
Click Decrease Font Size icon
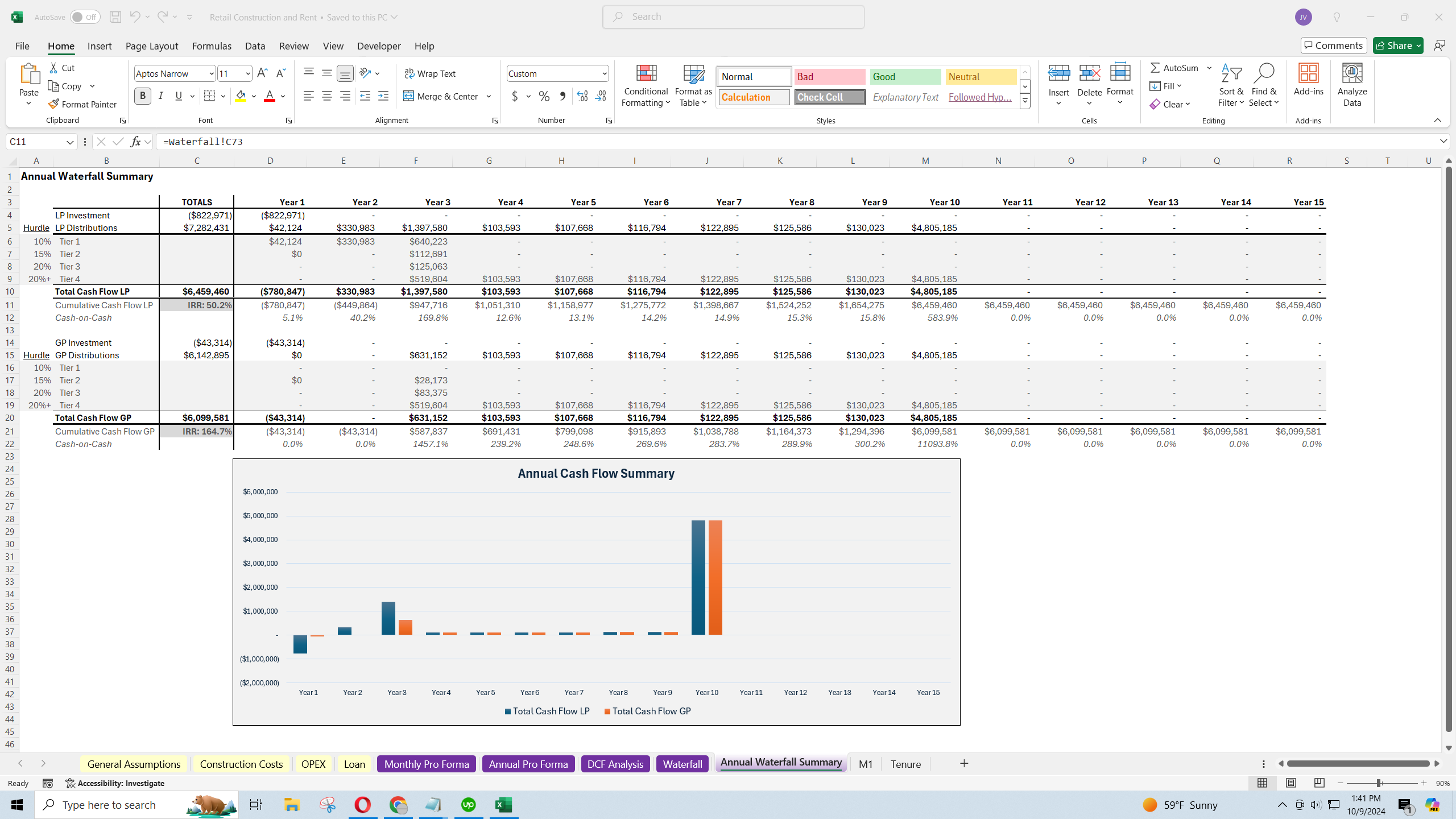coord(280,73)
